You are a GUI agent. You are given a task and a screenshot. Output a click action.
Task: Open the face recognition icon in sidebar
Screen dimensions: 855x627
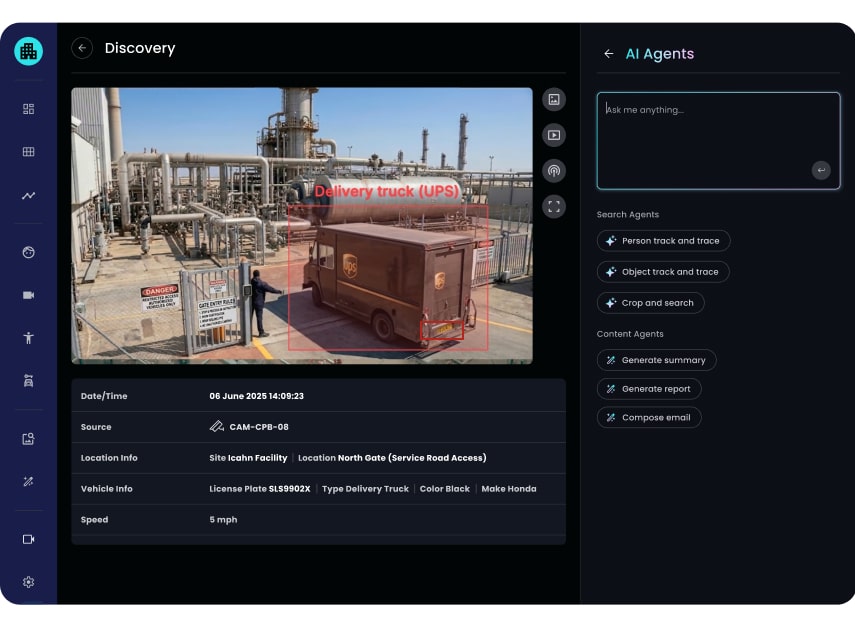pyautogui.click(x=28, y=252)
